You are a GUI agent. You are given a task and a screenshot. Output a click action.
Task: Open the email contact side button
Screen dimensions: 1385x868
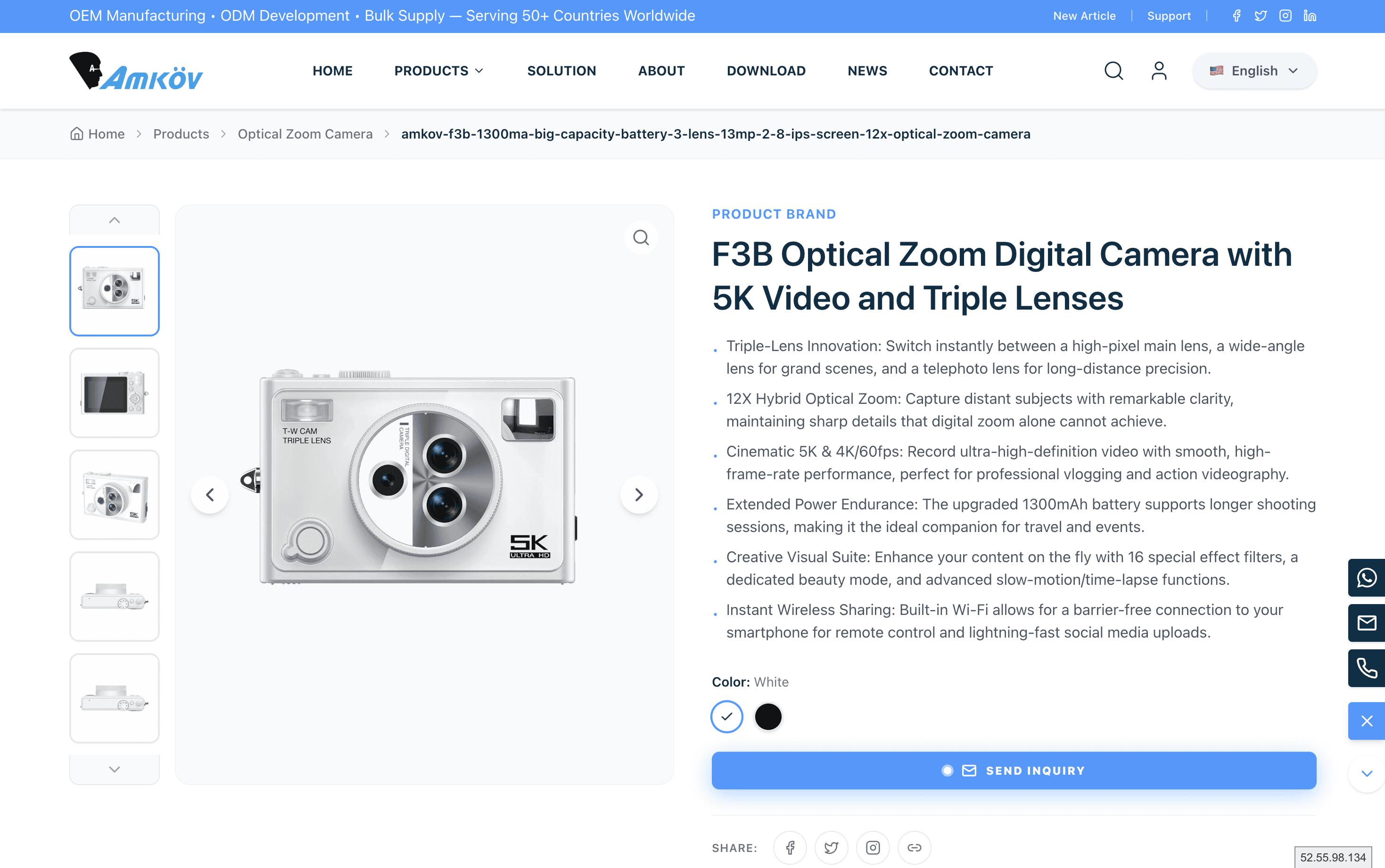tap(1367, 623)
